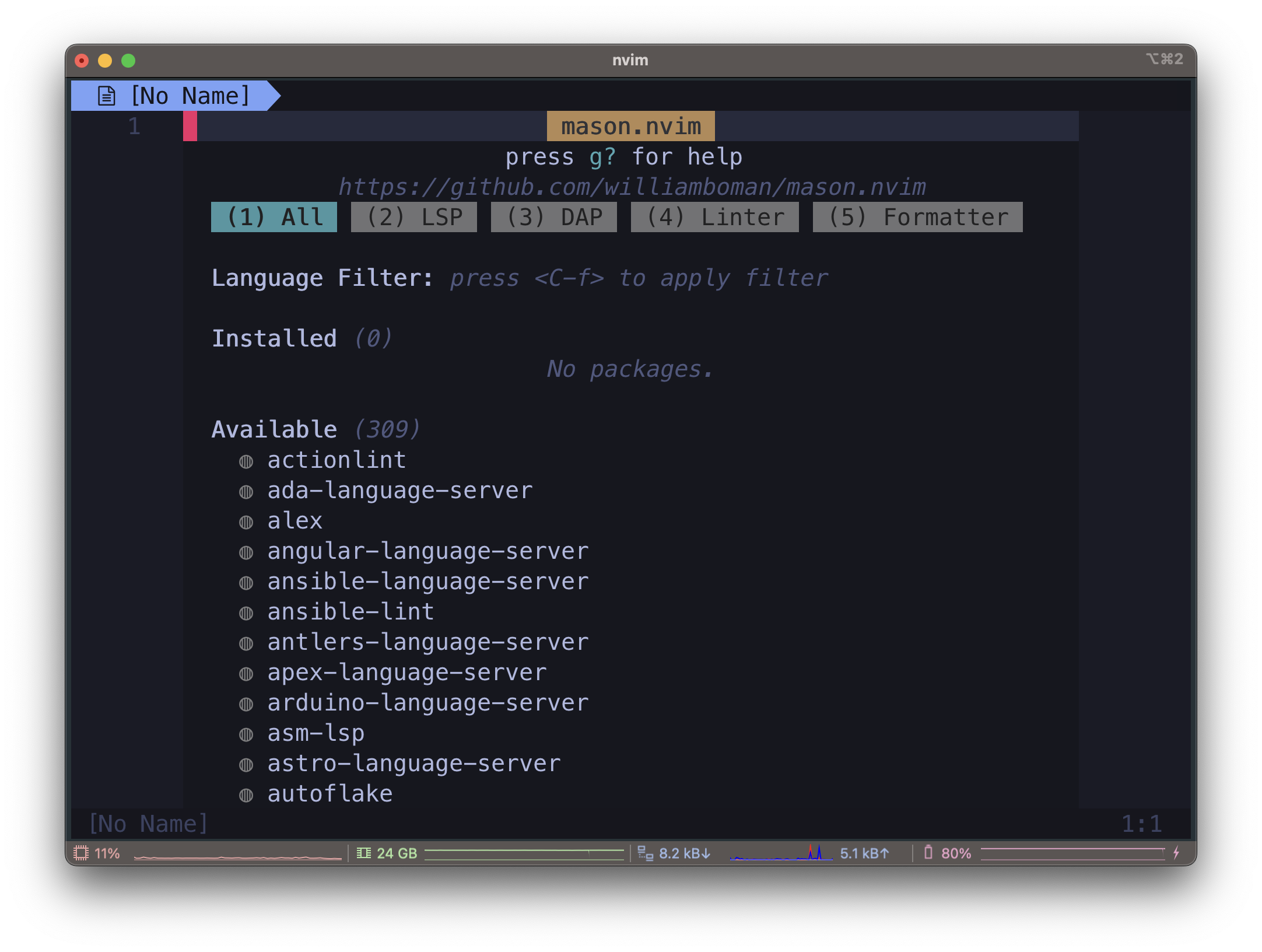Screen dimensions: 1262x952
Task: Click the file icon in No Name tab
Action: coord(106,96)
